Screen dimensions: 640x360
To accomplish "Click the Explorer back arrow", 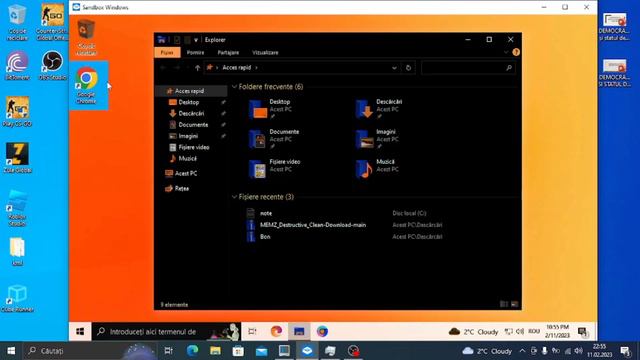I will [x=163, y=68].
